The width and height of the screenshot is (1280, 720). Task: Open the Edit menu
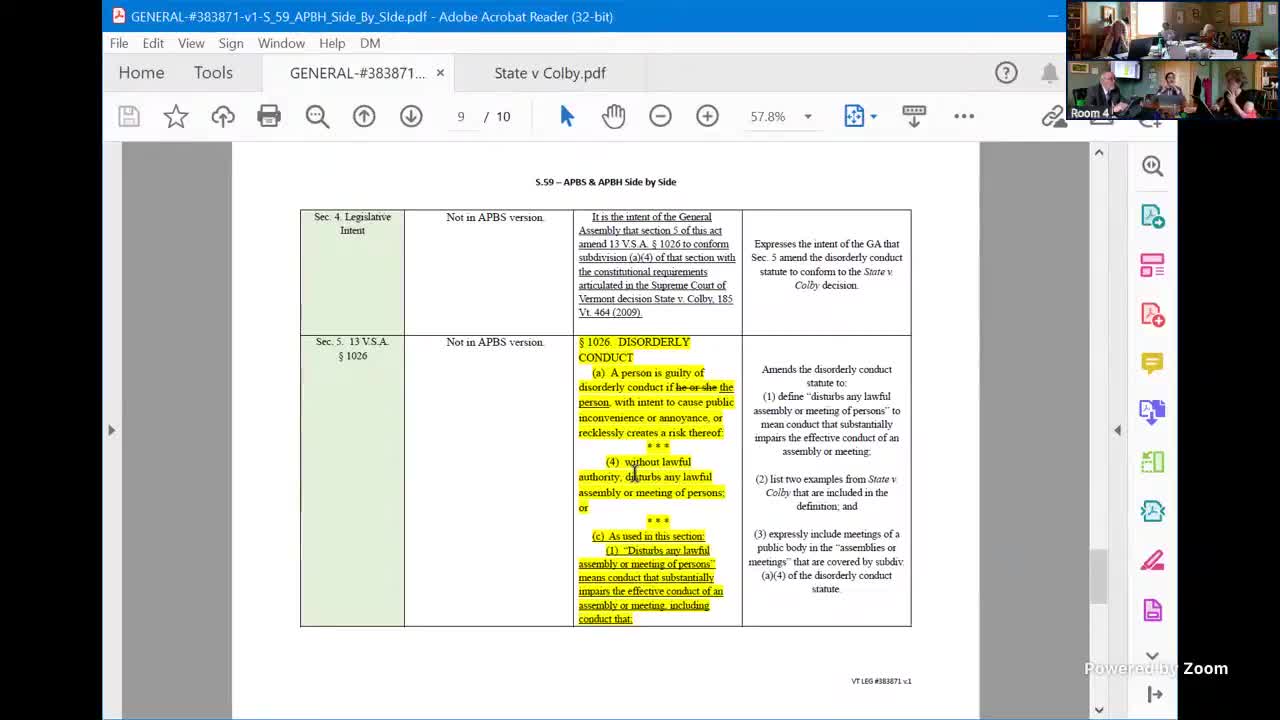click(153, 43)
